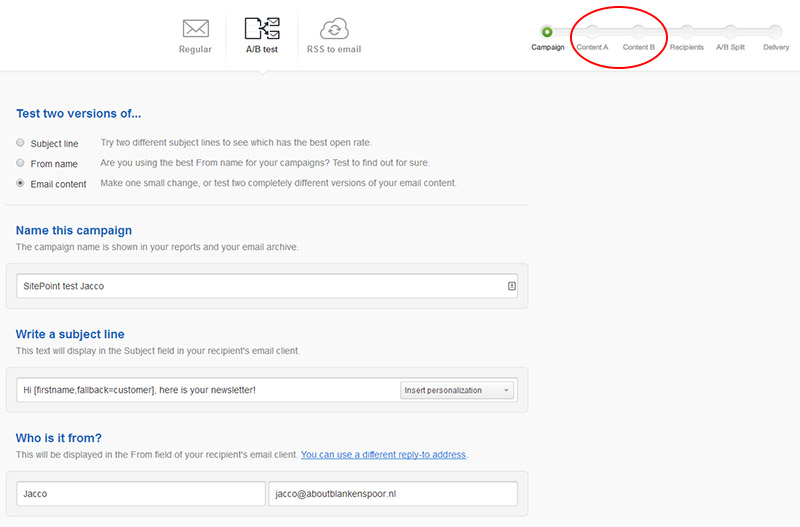Jump to the Content B step

point(638,32)
